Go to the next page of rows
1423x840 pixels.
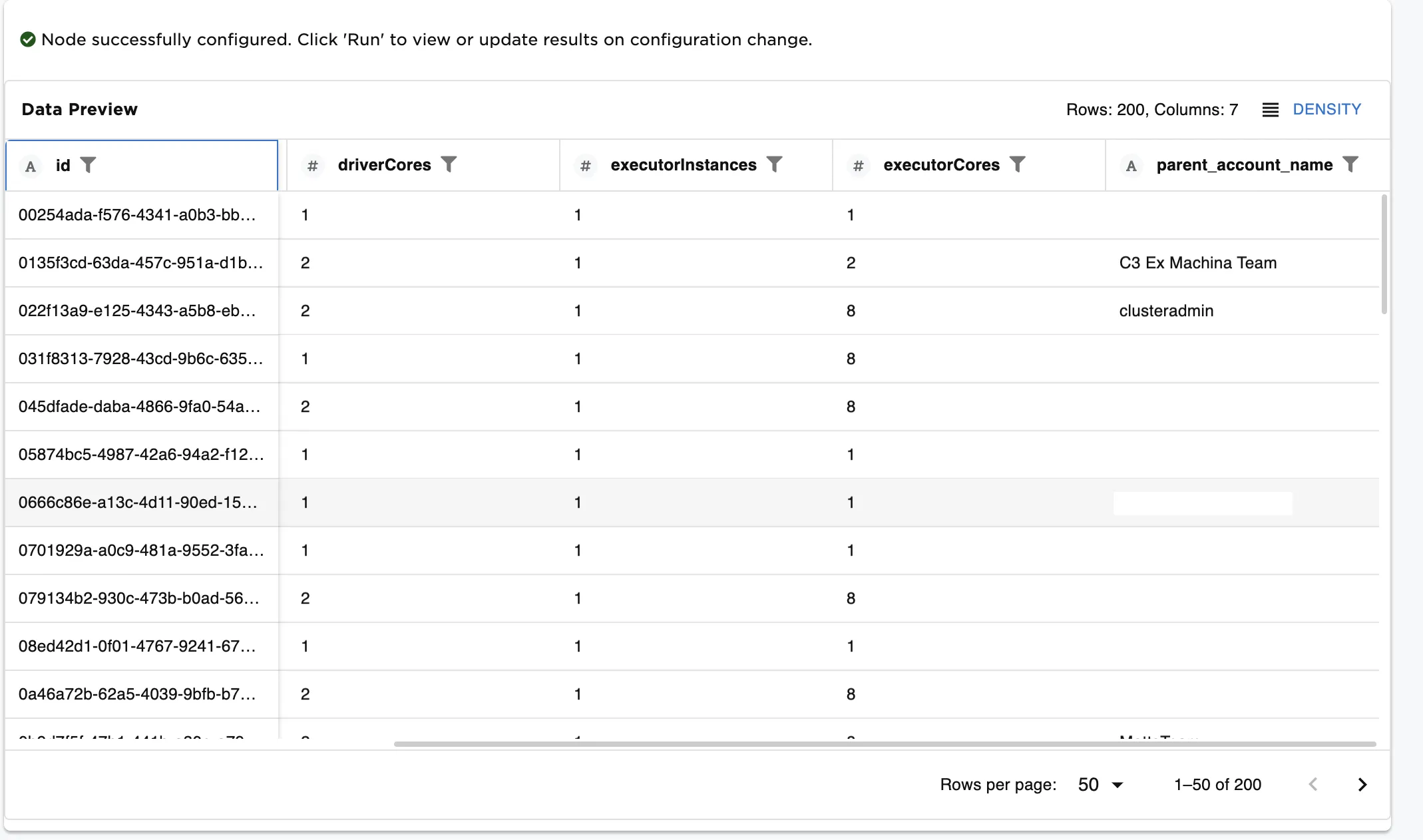[1362, 785]
